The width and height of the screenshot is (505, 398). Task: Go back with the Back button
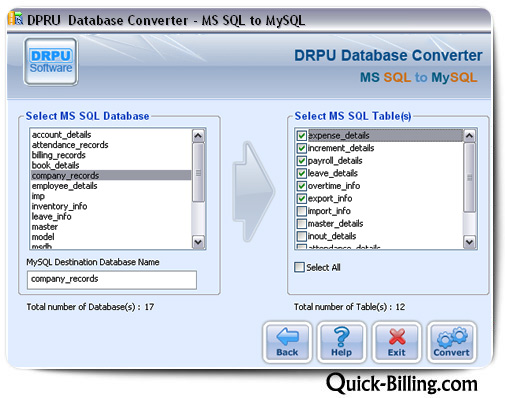point(287,342)
